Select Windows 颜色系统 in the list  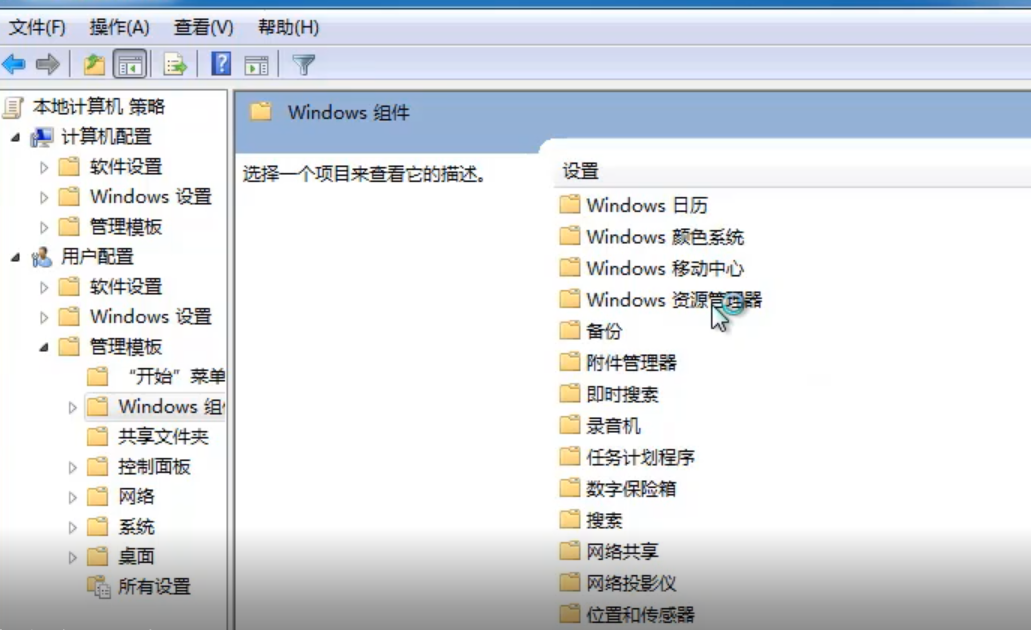665,237
